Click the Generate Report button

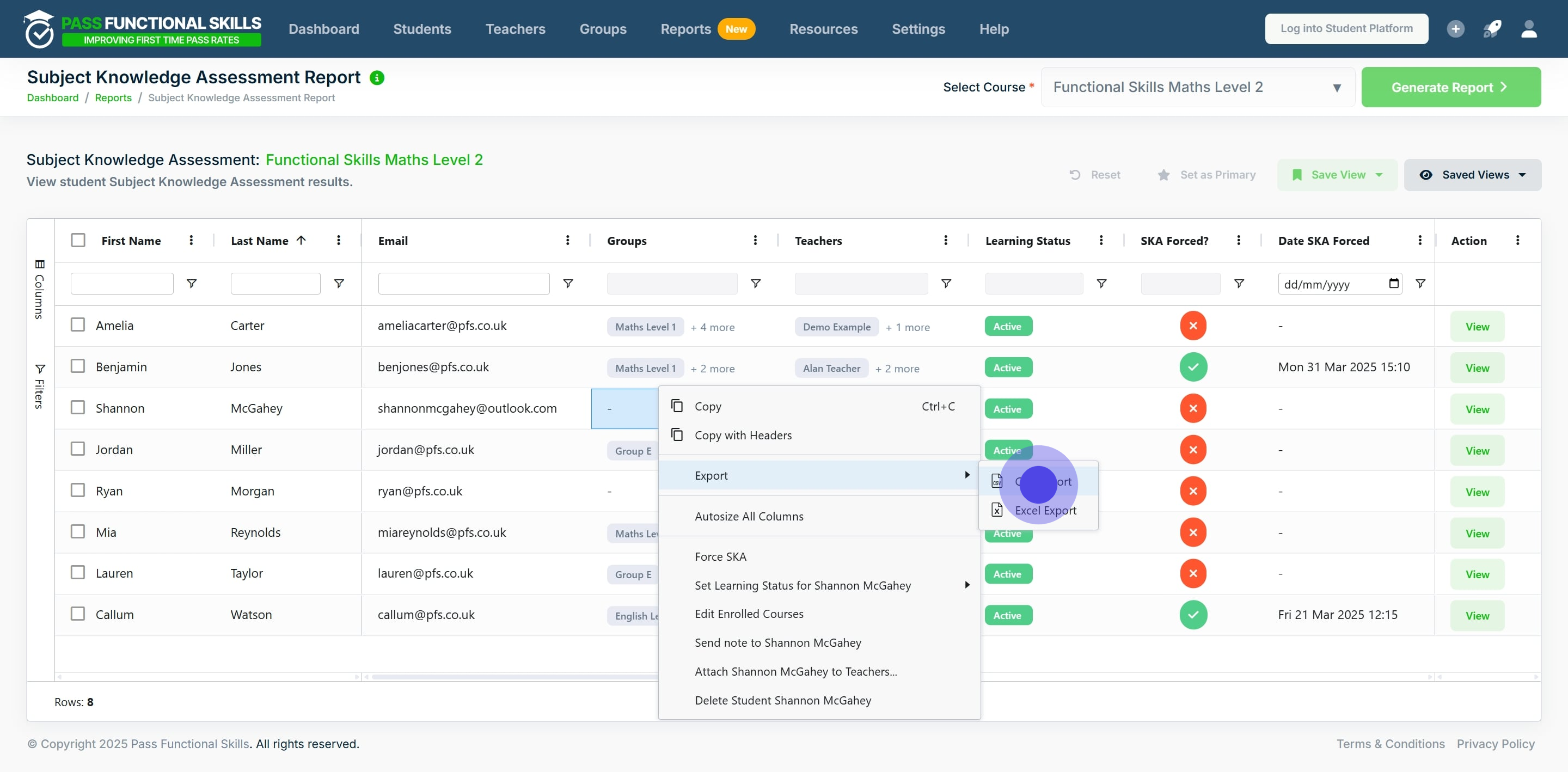pos(1450,87)
